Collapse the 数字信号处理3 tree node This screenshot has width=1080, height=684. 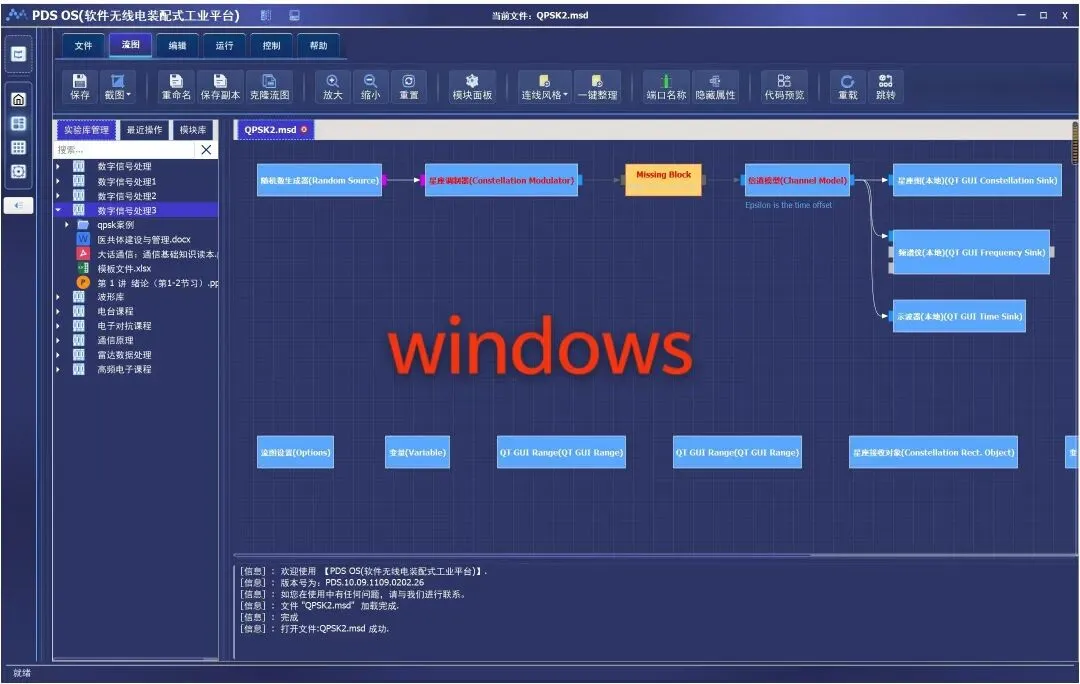click(x=58, y=210)
